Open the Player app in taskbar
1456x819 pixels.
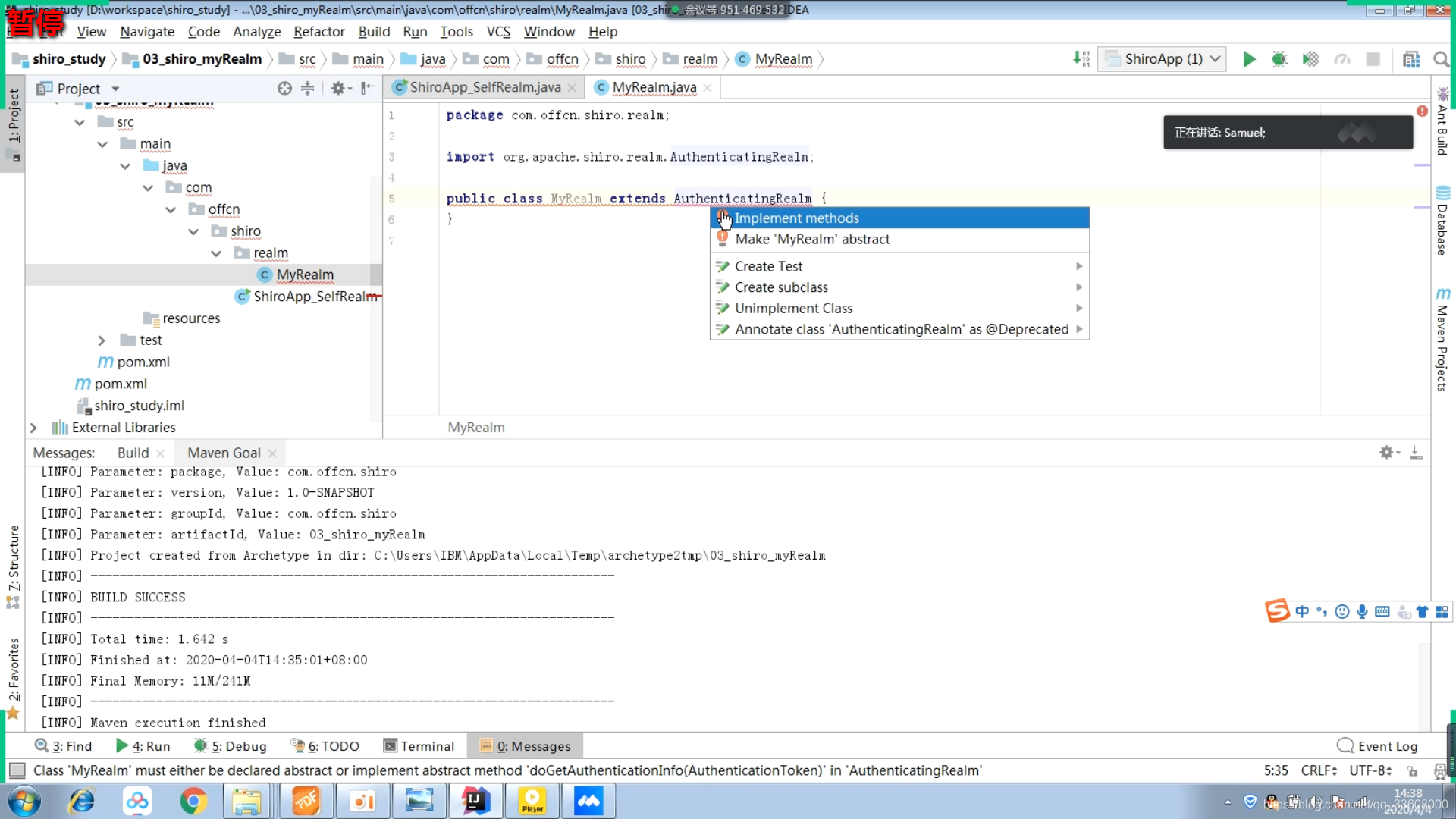pyautogui.click(x=532, y=801)
